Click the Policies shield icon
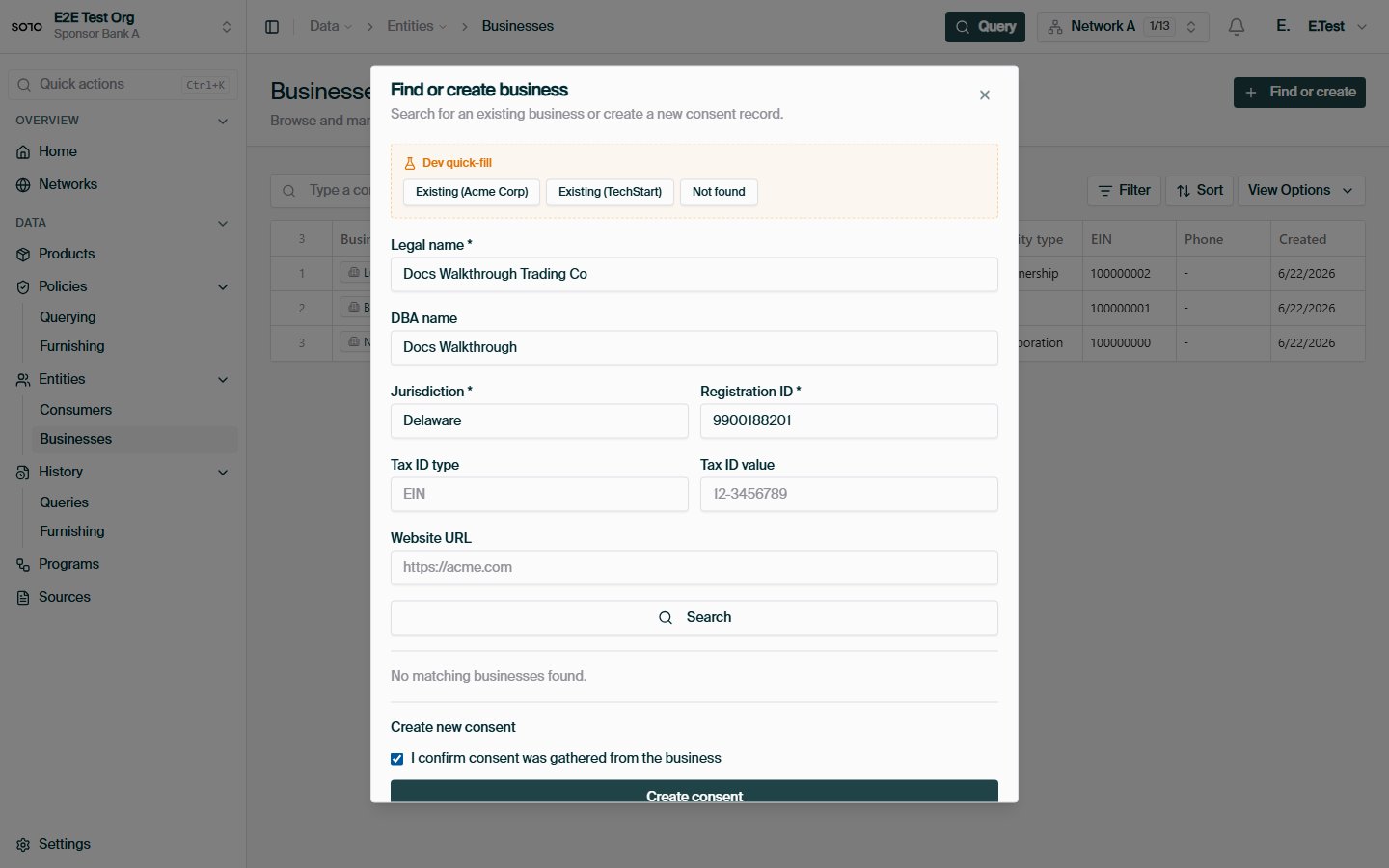Screen dimensions: 1389x868 (x=23, y=287)
